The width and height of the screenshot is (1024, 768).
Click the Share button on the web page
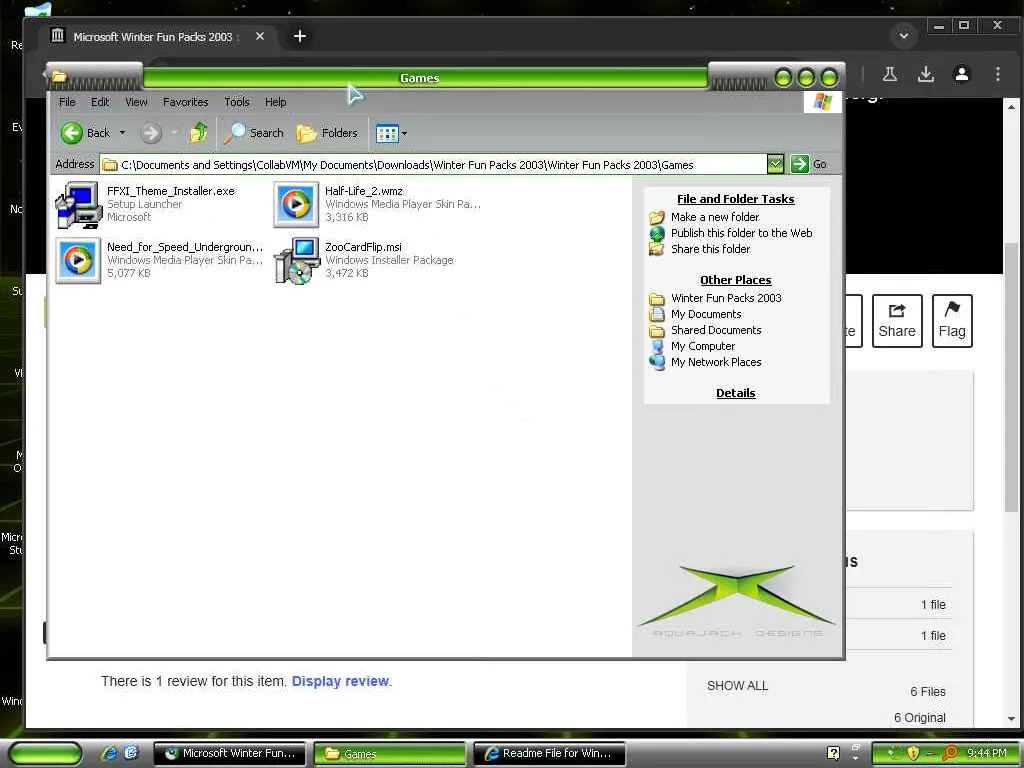[897, 321]
